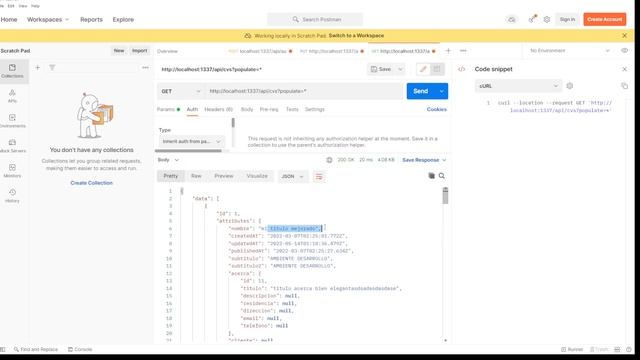This screenshot has width=640, height=360.
Task: Open the No Environment dropdown
Action: coord(570,51)
